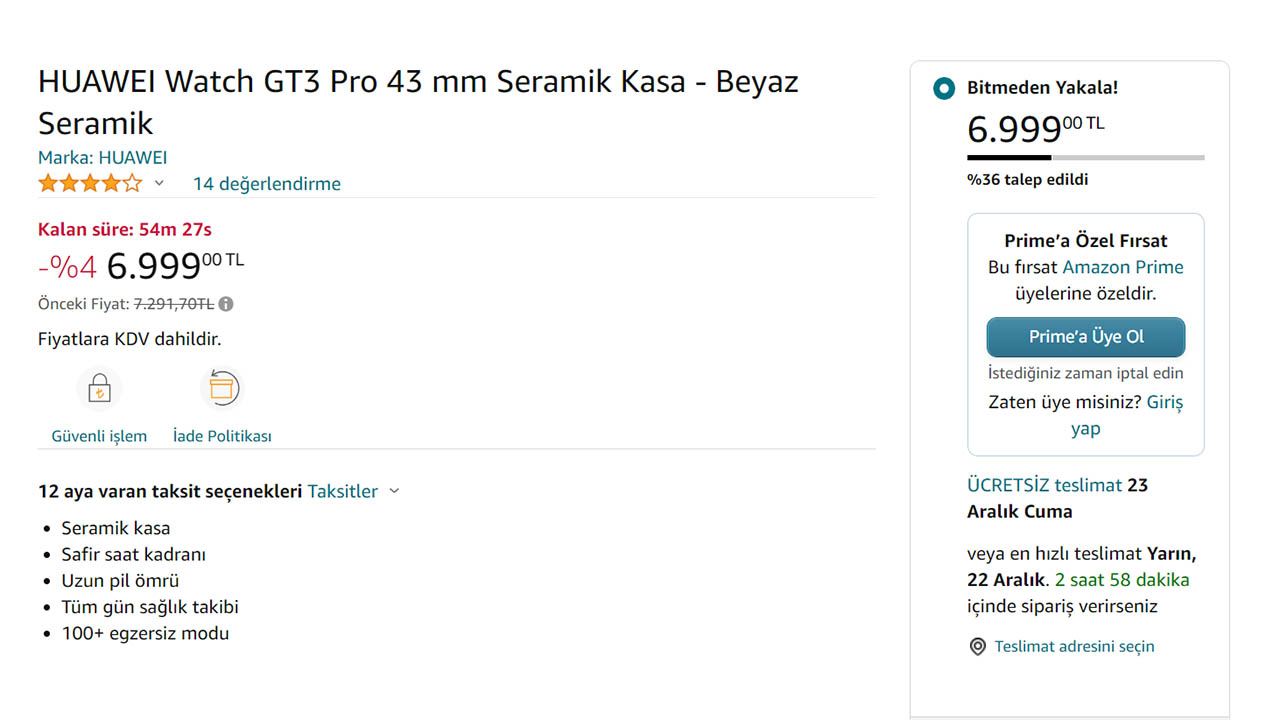This screenshot has width=1280, height=720.
Task: Click the info icon beside previous price
Action: (226, 304)
